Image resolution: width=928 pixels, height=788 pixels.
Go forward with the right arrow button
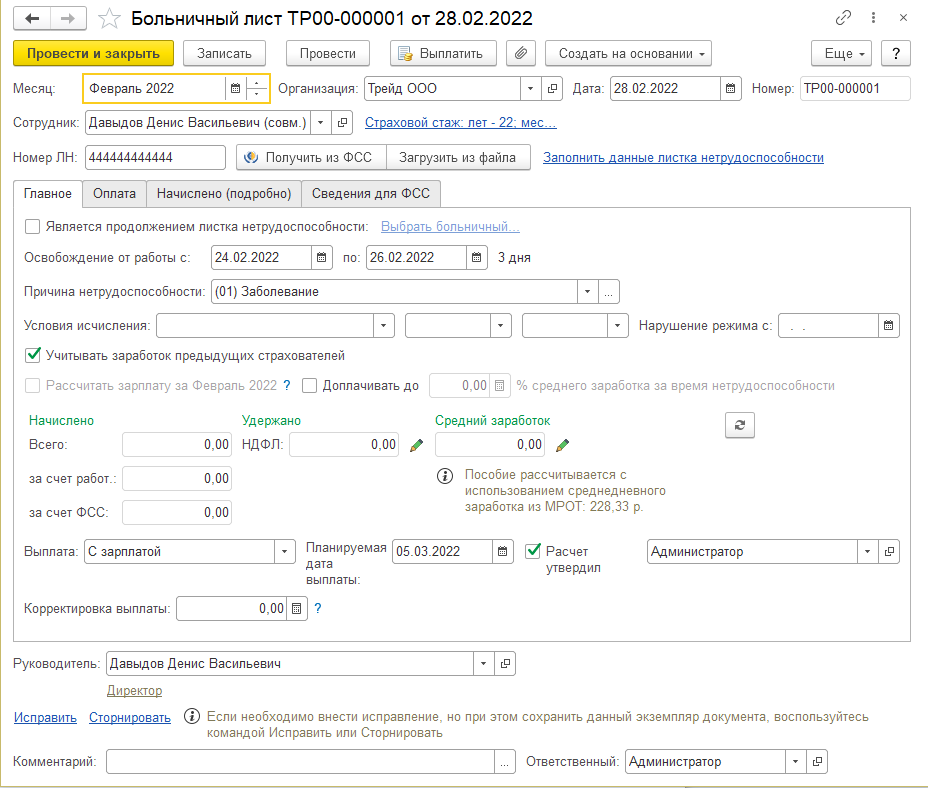[69, 18]
